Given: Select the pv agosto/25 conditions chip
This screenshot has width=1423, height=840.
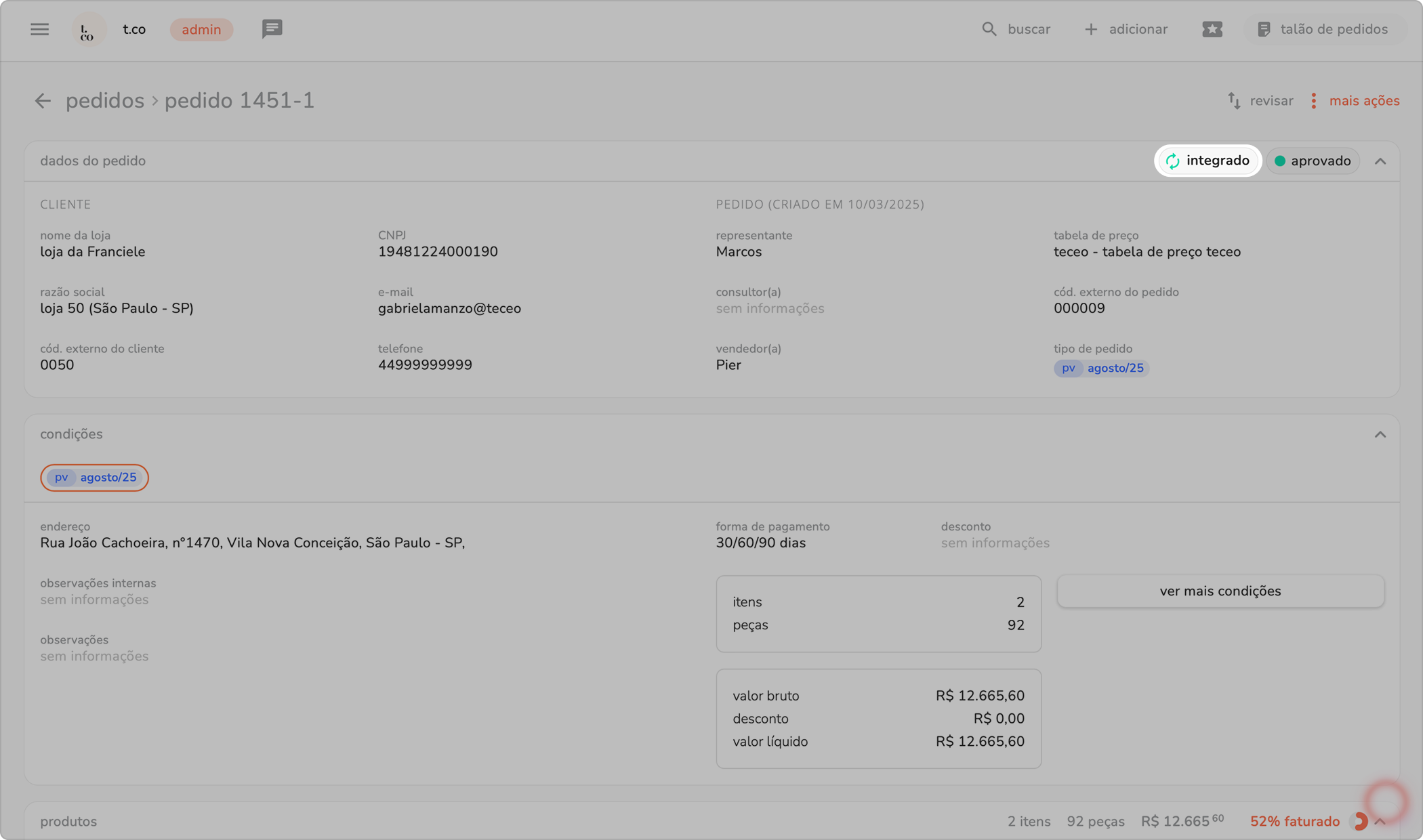Looking at the screenshot, I should pos(94,478).
